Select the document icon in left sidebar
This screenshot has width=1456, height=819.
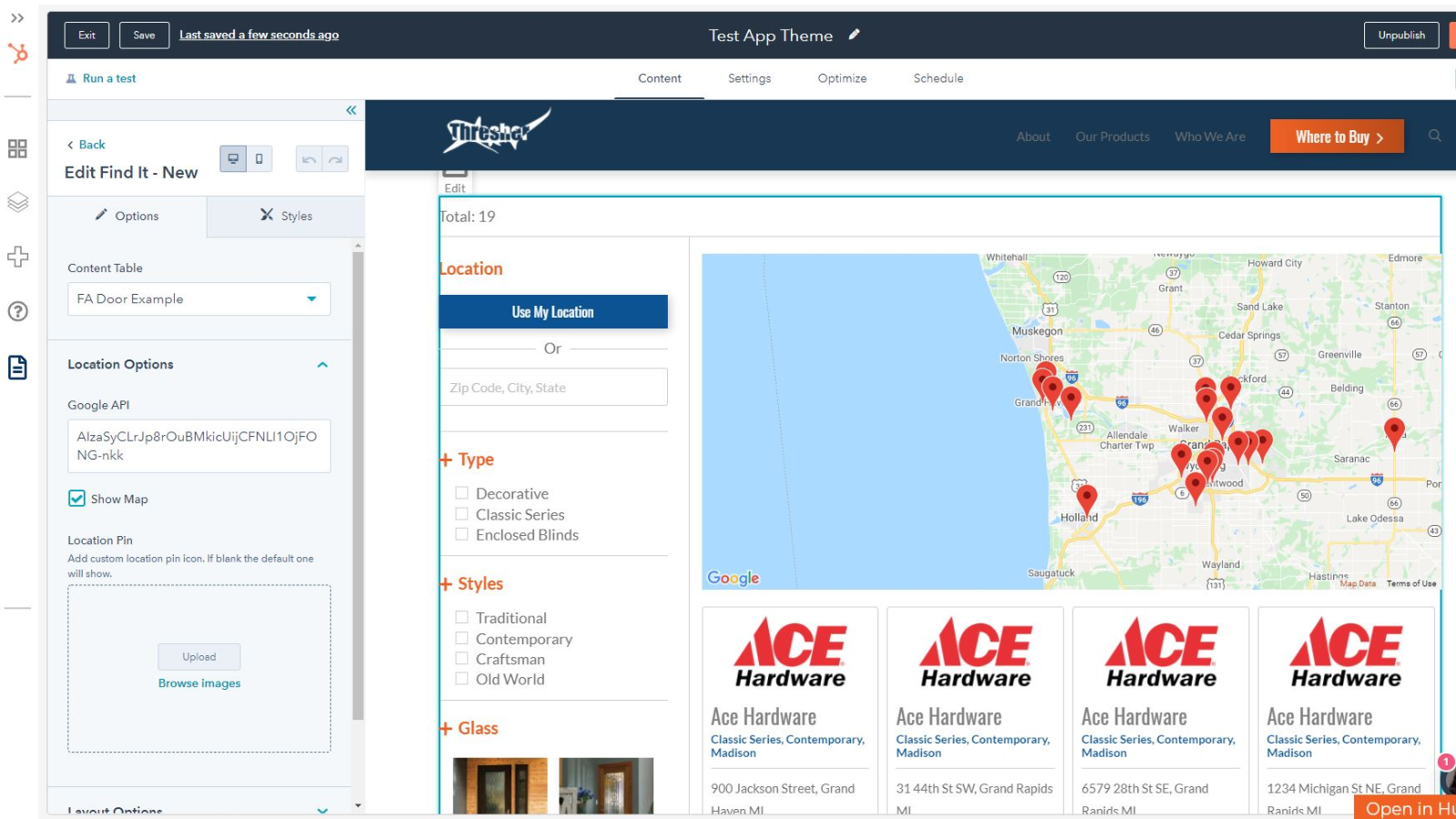tap(16, 367)
